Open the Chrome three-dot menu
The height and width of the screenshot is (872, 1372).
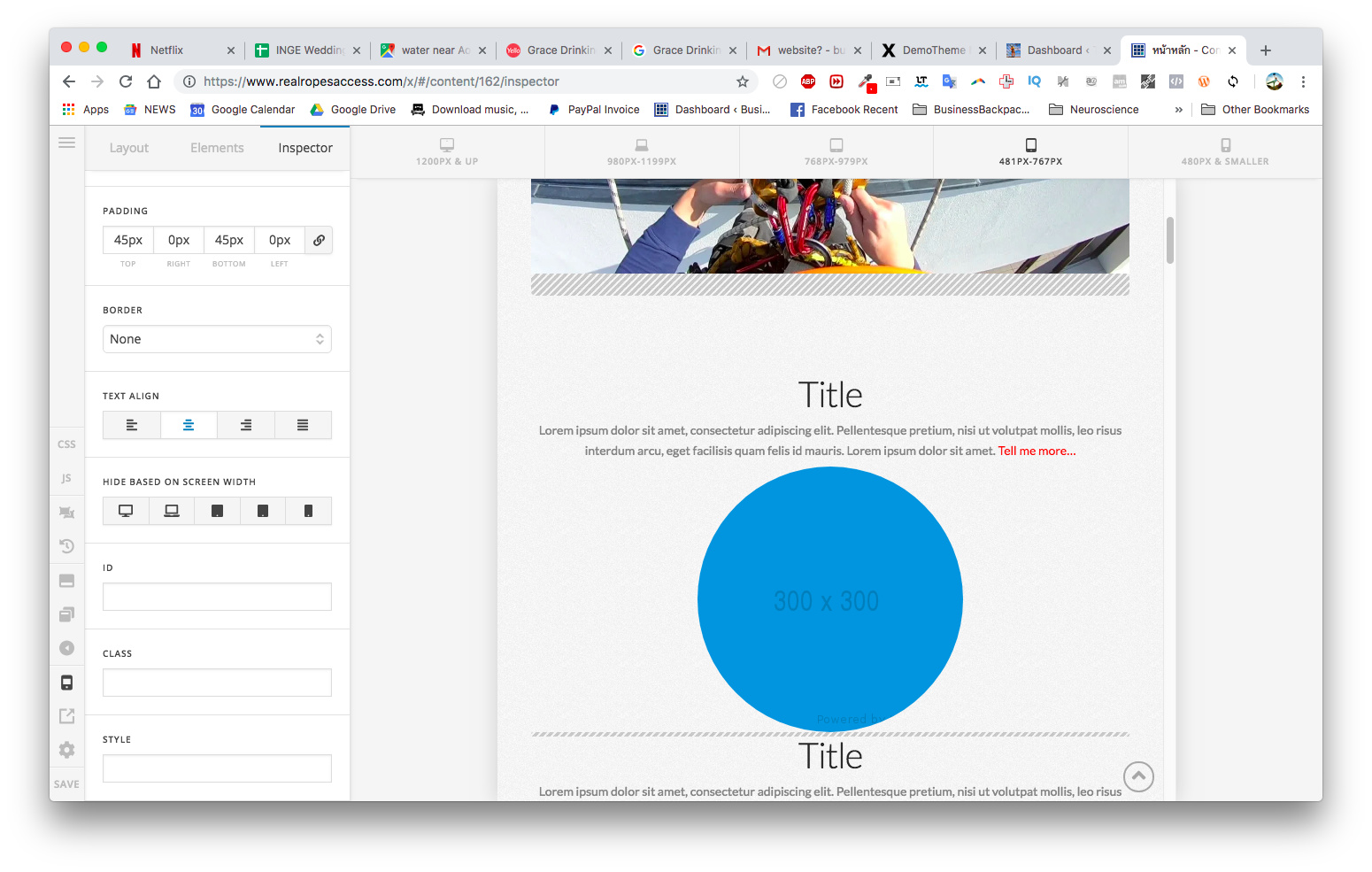[x=1303, y=81]
